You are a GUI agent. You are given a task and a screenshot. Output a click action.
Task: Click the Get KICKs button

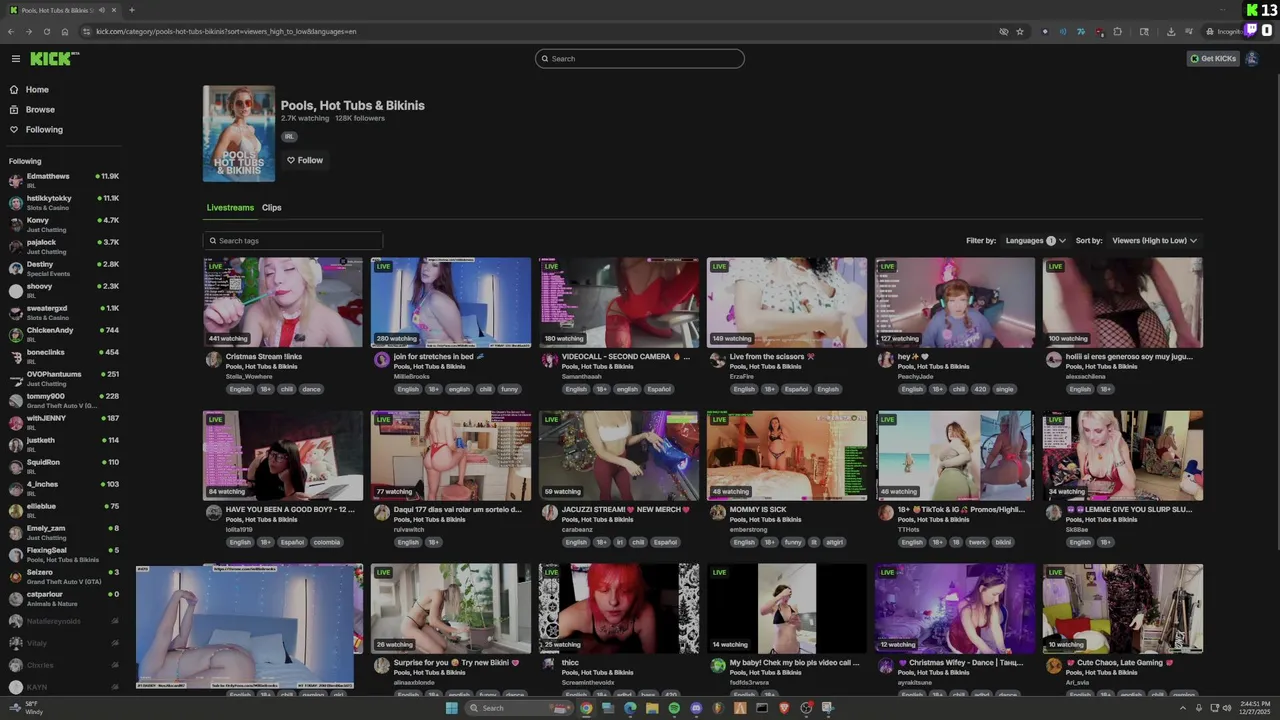[x=1213, y=59]
